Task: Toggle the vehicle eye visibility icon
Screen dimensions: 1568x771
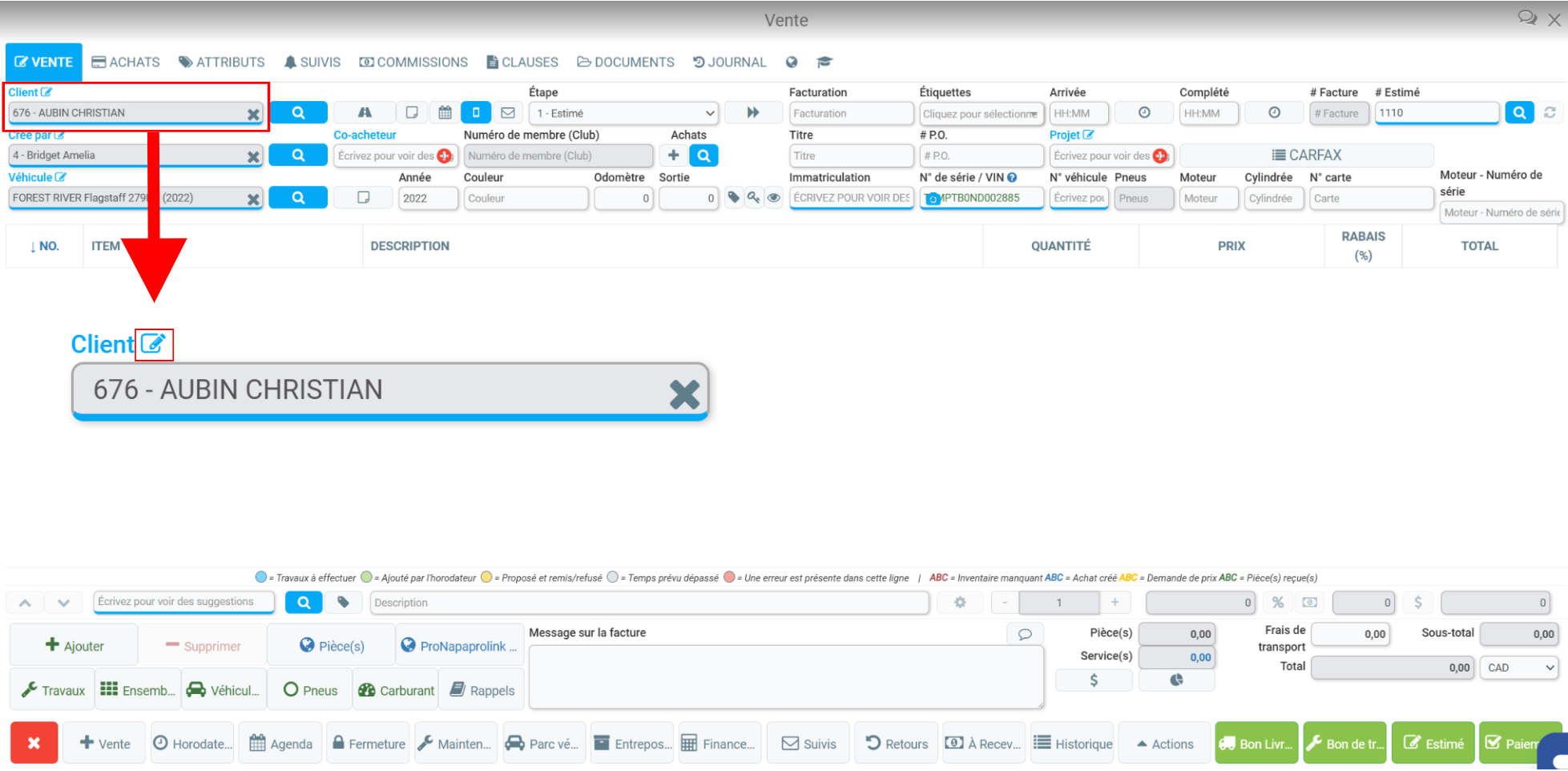Action: coord(773,197)
